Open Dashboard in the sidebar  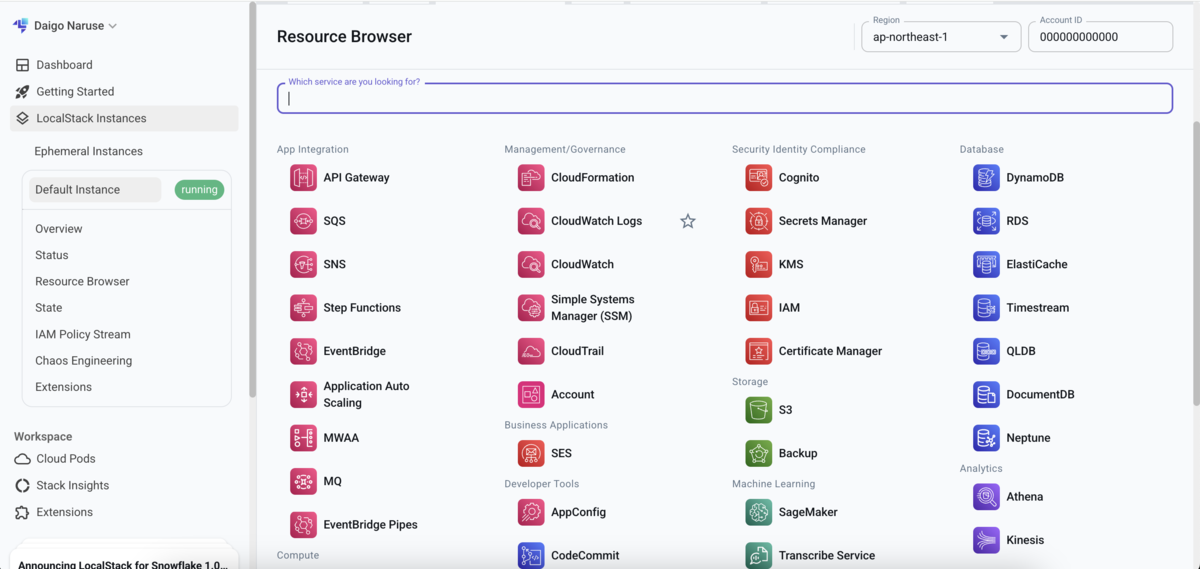[x=64, y=65]
